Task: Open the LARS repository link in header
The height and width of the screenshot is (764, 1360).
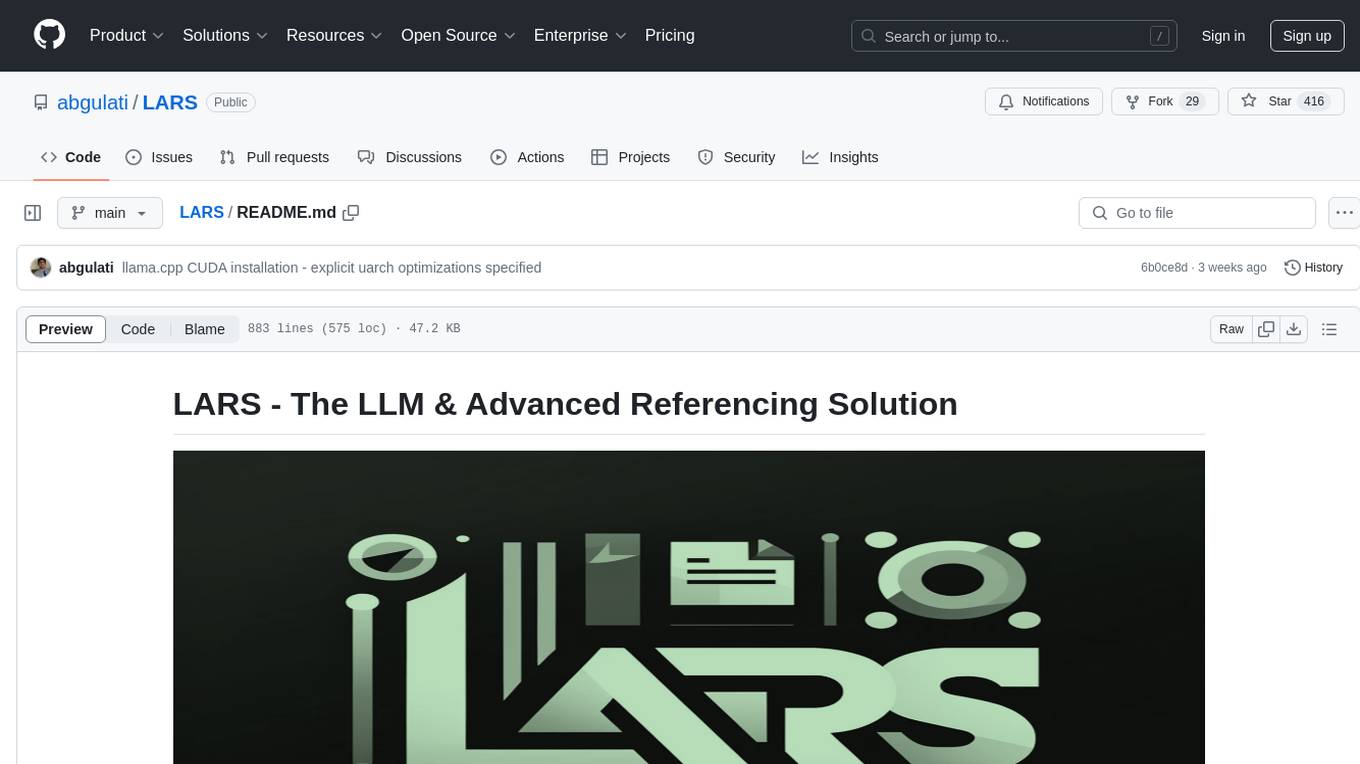Action: [170, 102]
